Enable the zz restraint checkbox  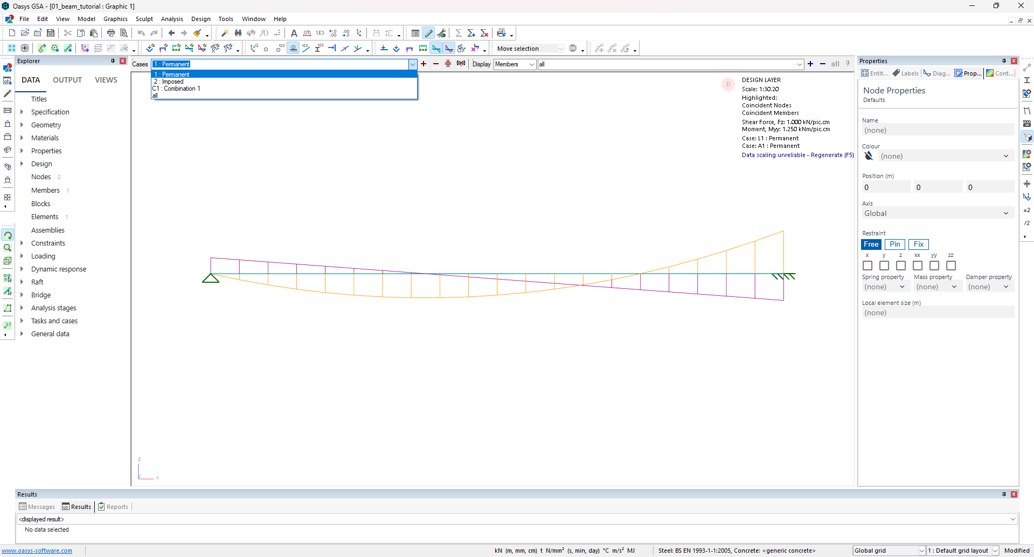(x=951, y=266)
